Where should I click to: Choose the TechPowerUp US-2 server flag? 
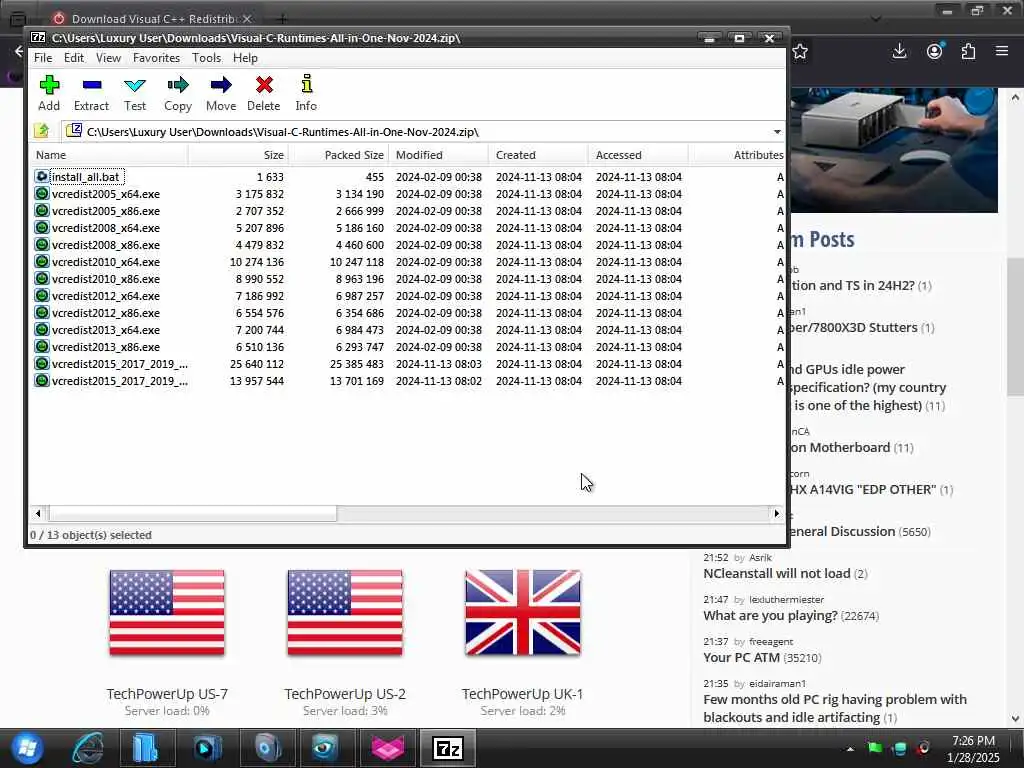coord(345,613)
